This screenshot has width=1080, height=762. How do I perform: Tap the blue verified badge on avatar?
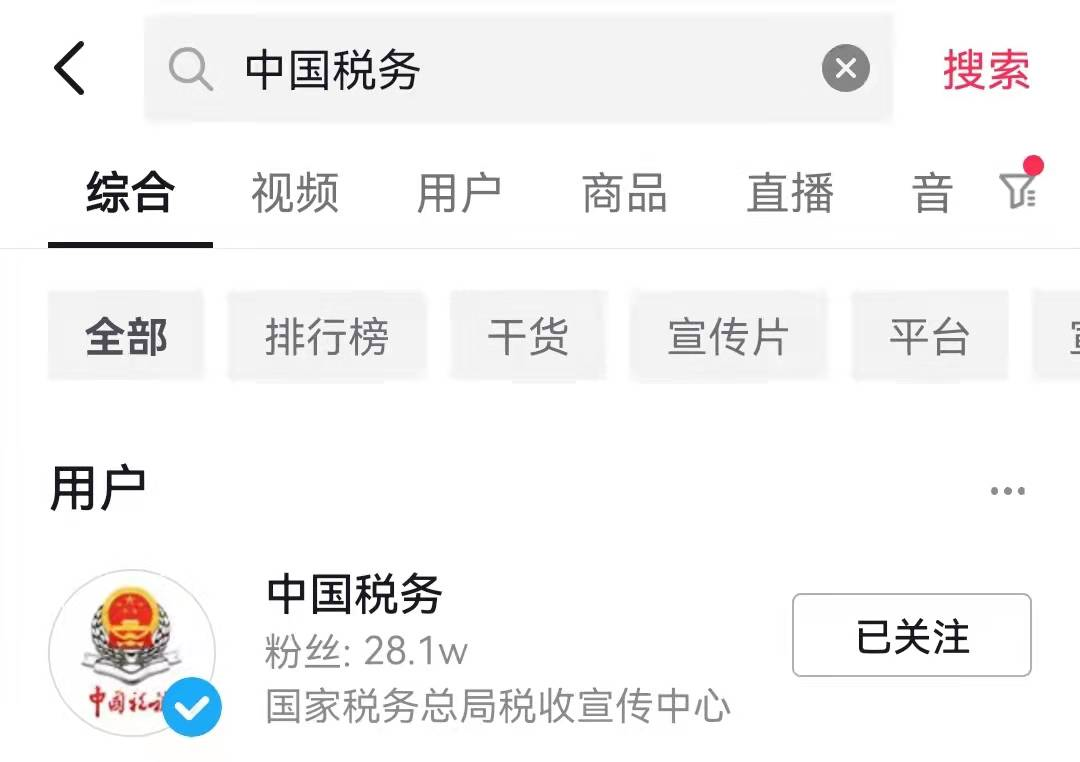pyautogui.click(x=192, y=706)
